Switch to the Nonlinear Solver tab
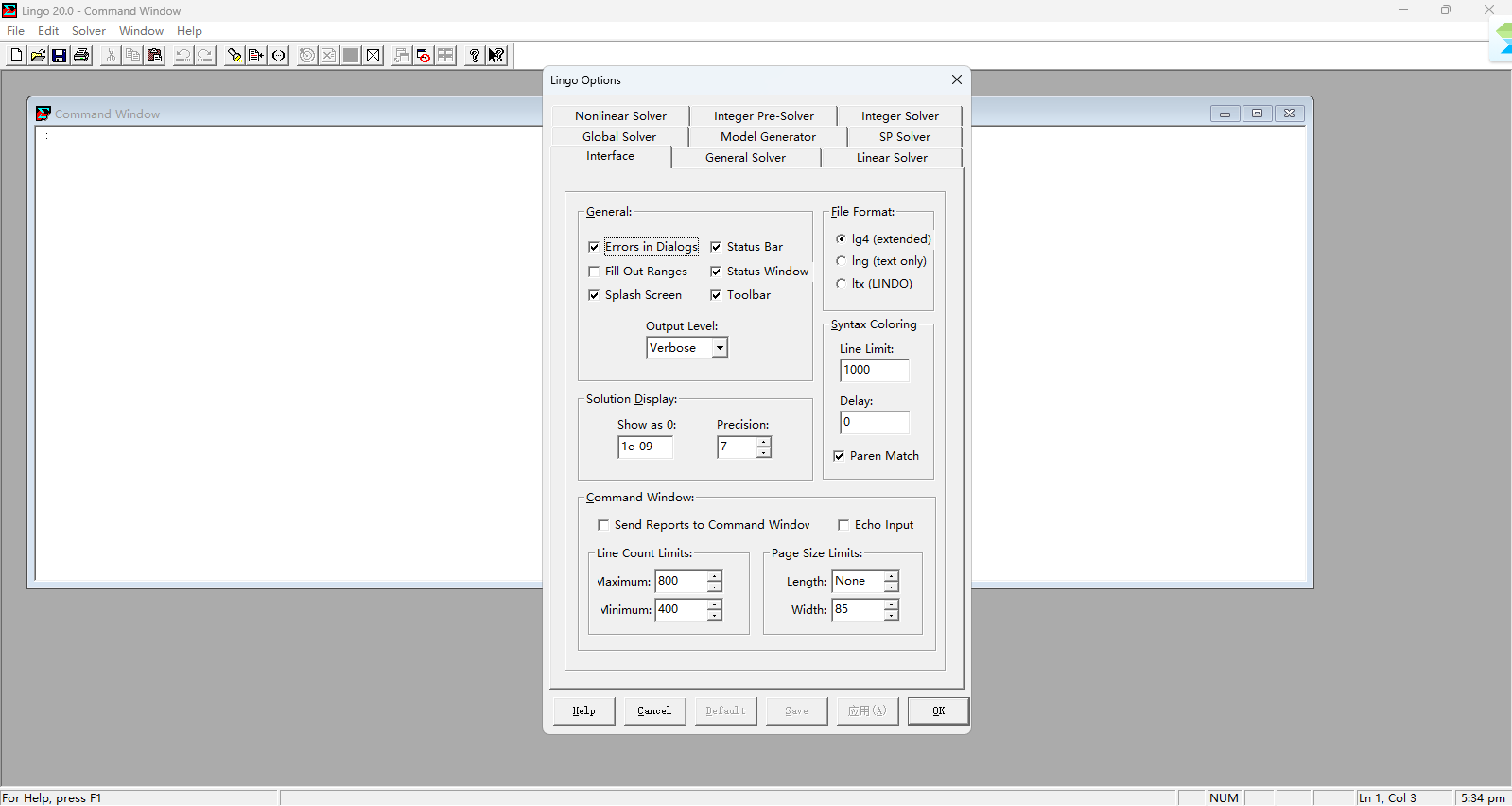The height and width of the screenshot is (806, 1512). click(x=620, y=116)
